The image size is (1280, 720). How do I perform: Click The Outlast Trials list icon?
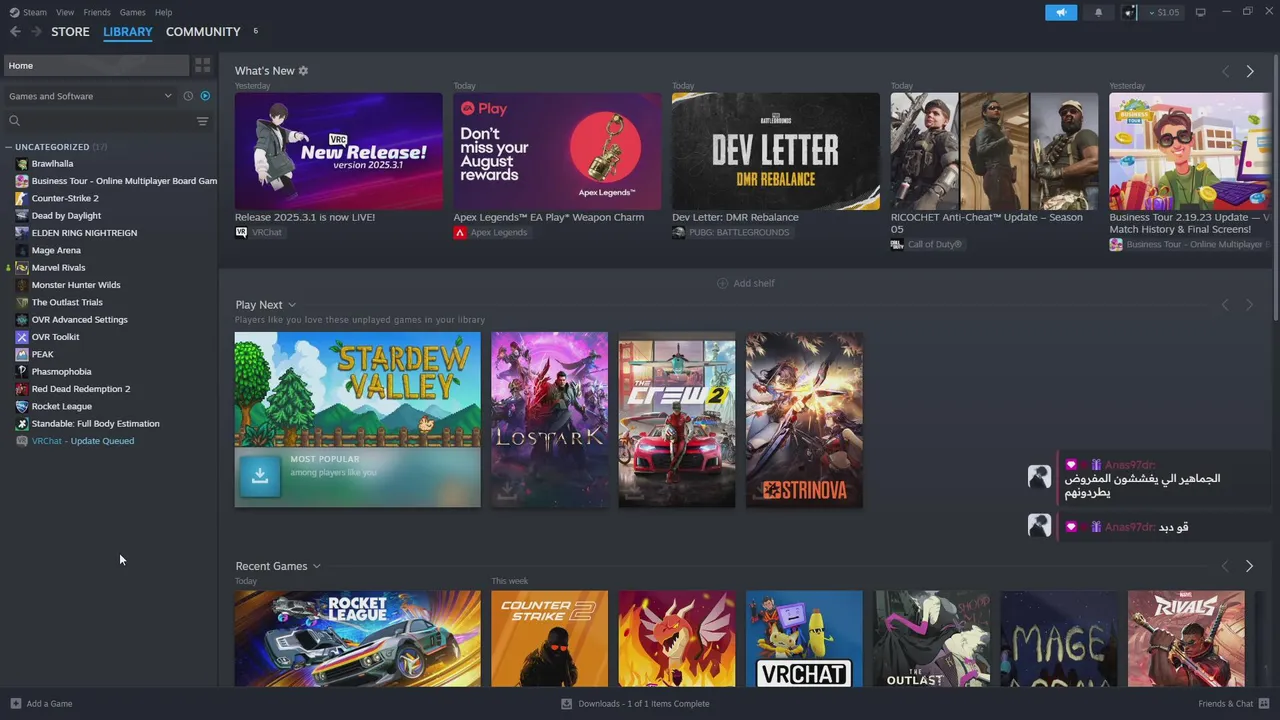pos(22,302)
